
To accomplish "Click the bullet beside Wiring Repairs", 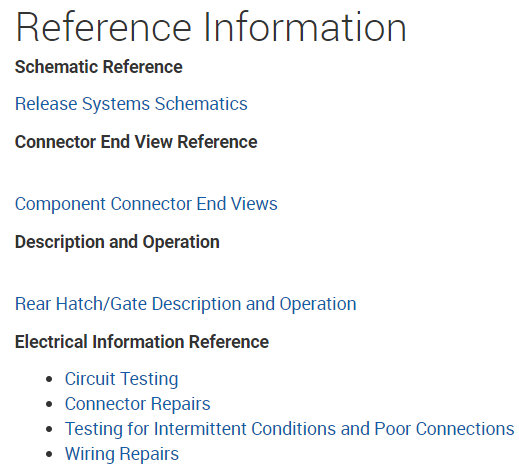I will (49, 454).
